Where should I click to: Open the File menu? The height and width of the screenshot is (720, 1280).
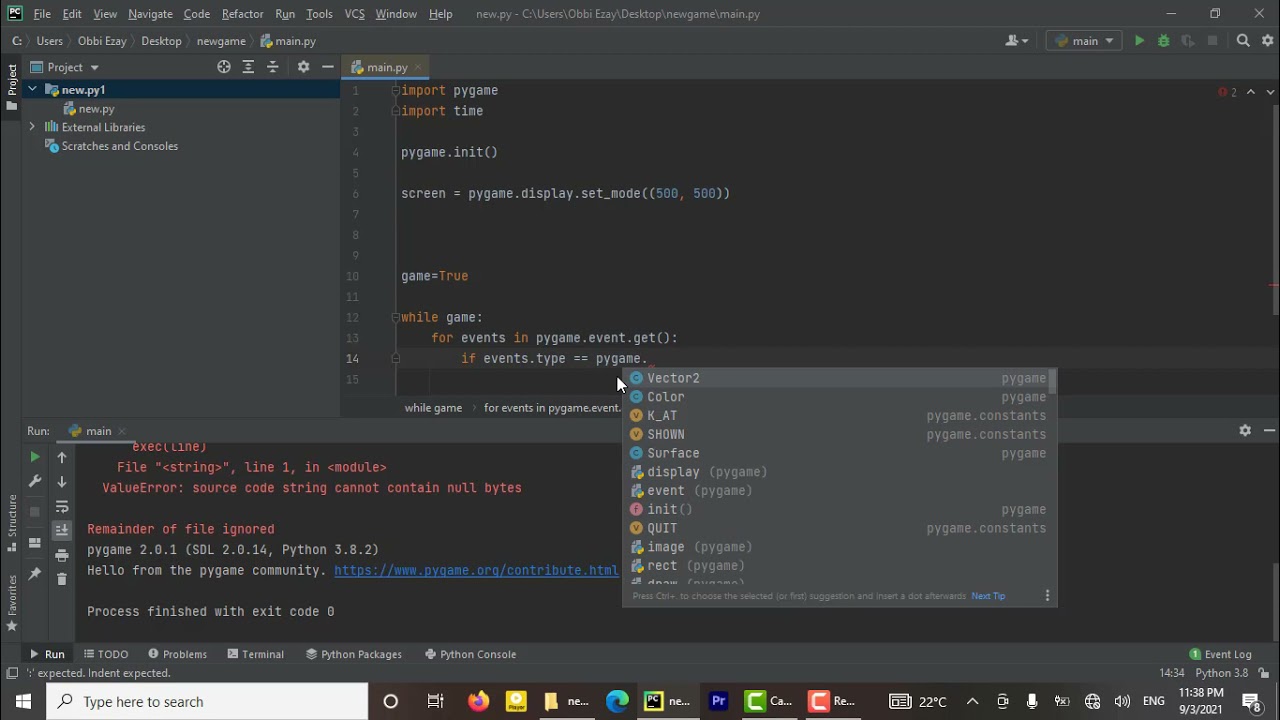pos(42,14)
